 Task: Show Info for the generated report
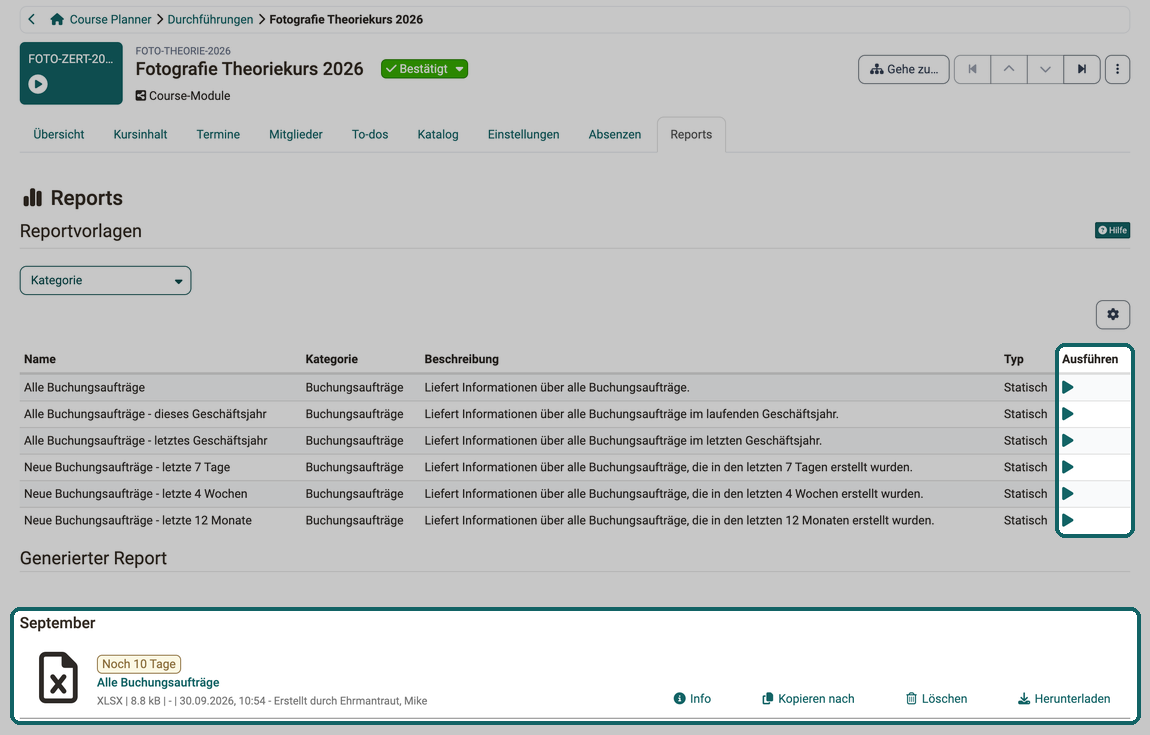click(x=692, y=698)
